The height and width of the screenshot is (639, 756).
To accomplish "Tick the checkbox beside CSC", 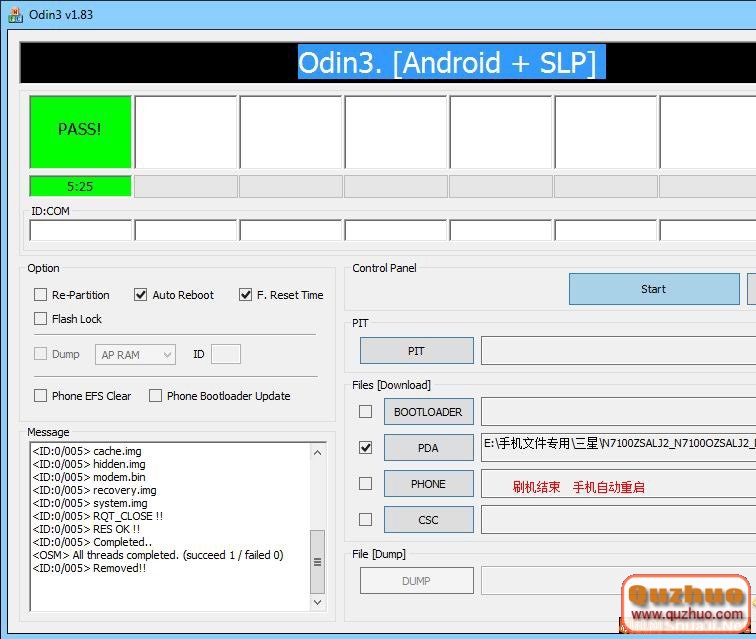I will point(366,519).
